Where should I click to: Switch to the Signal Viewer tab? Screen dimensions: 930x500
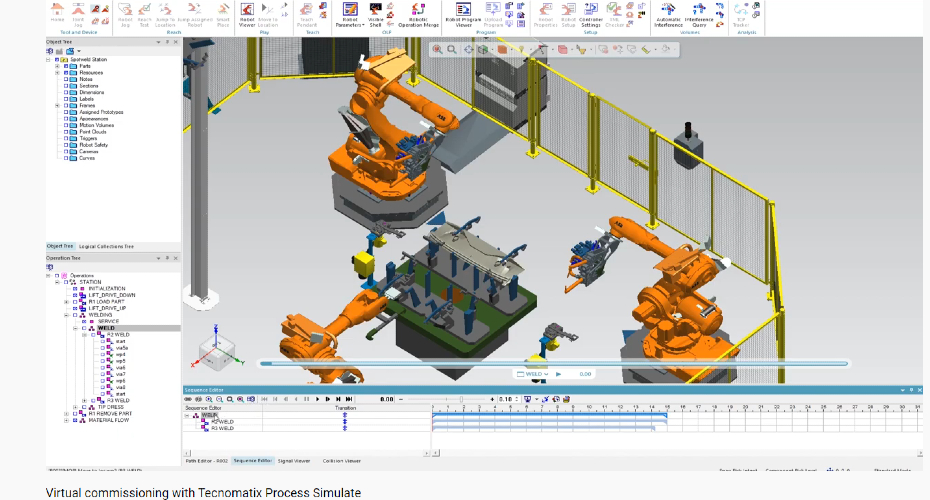(293, 461)
